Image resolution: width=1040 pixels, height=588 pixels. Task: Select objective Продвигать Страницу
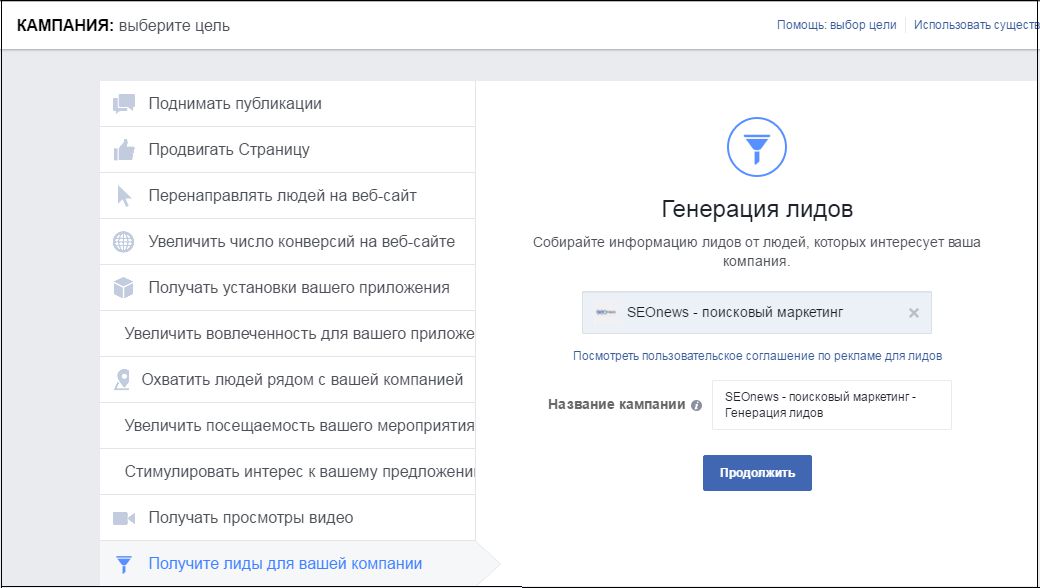[288, 150]
